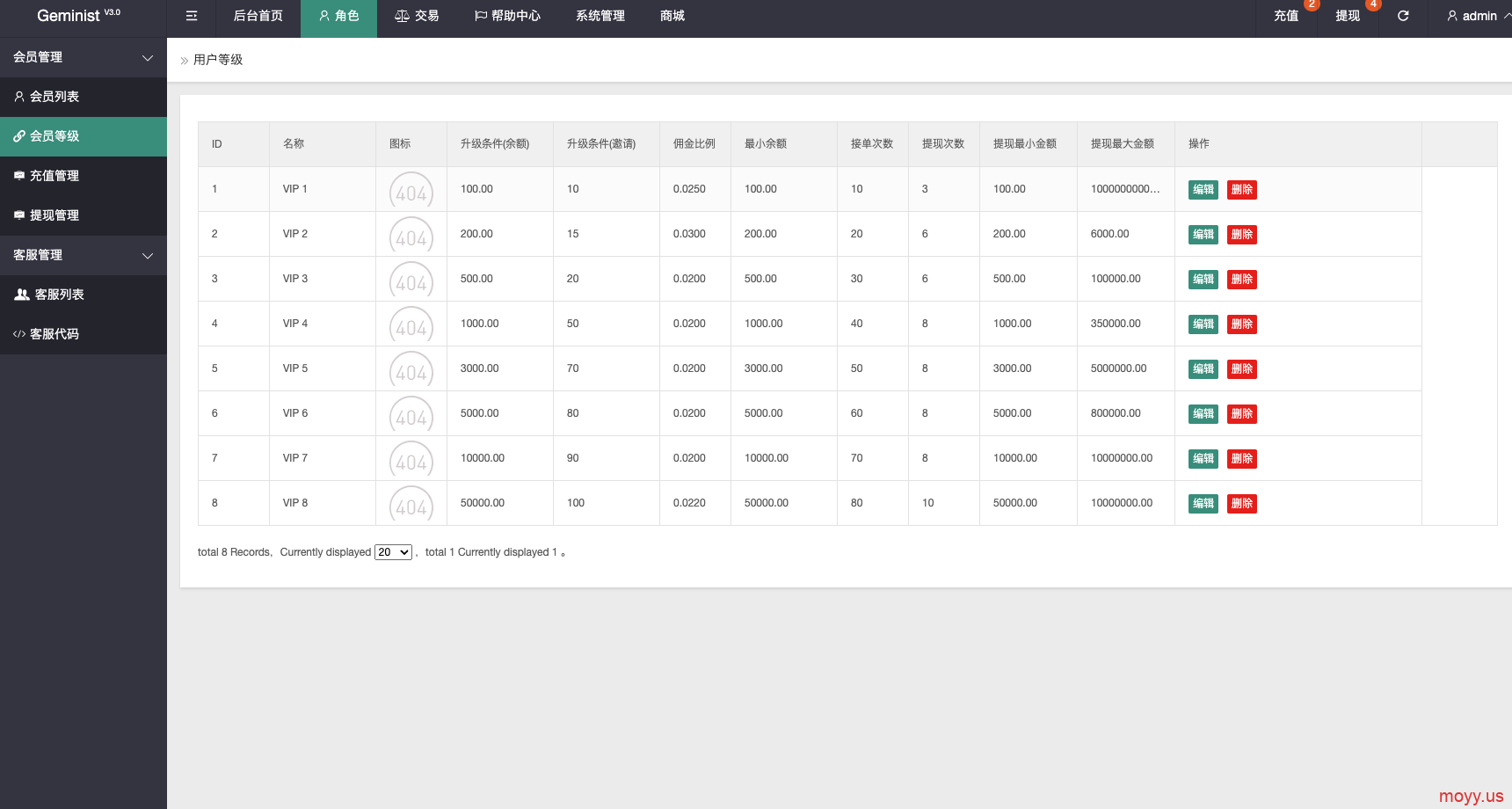Open 提现管理 in sidebar

click(84, 215)
